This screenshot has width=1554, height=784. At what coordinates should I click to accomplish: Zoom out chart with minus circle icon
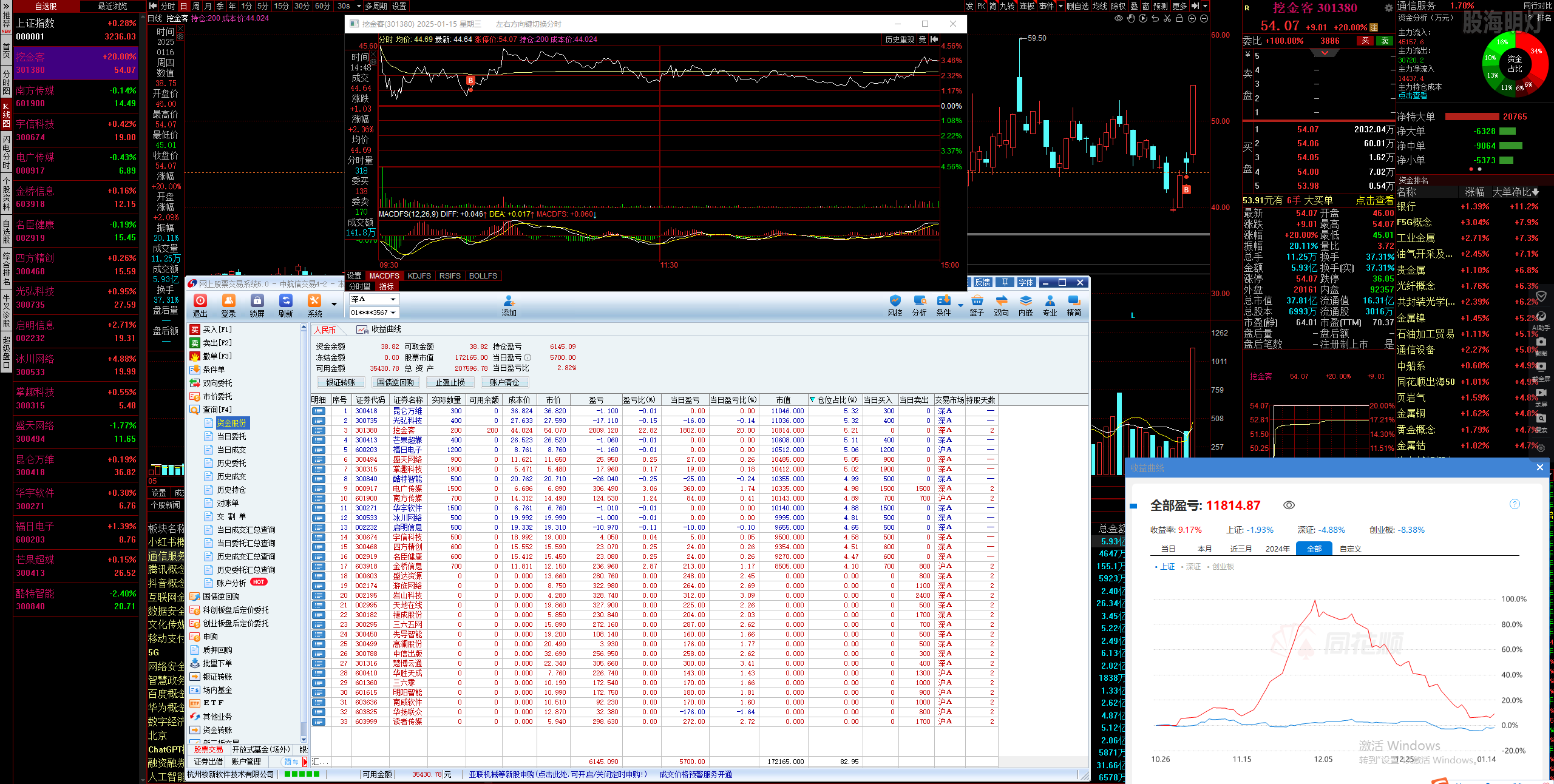point(1204,19)
